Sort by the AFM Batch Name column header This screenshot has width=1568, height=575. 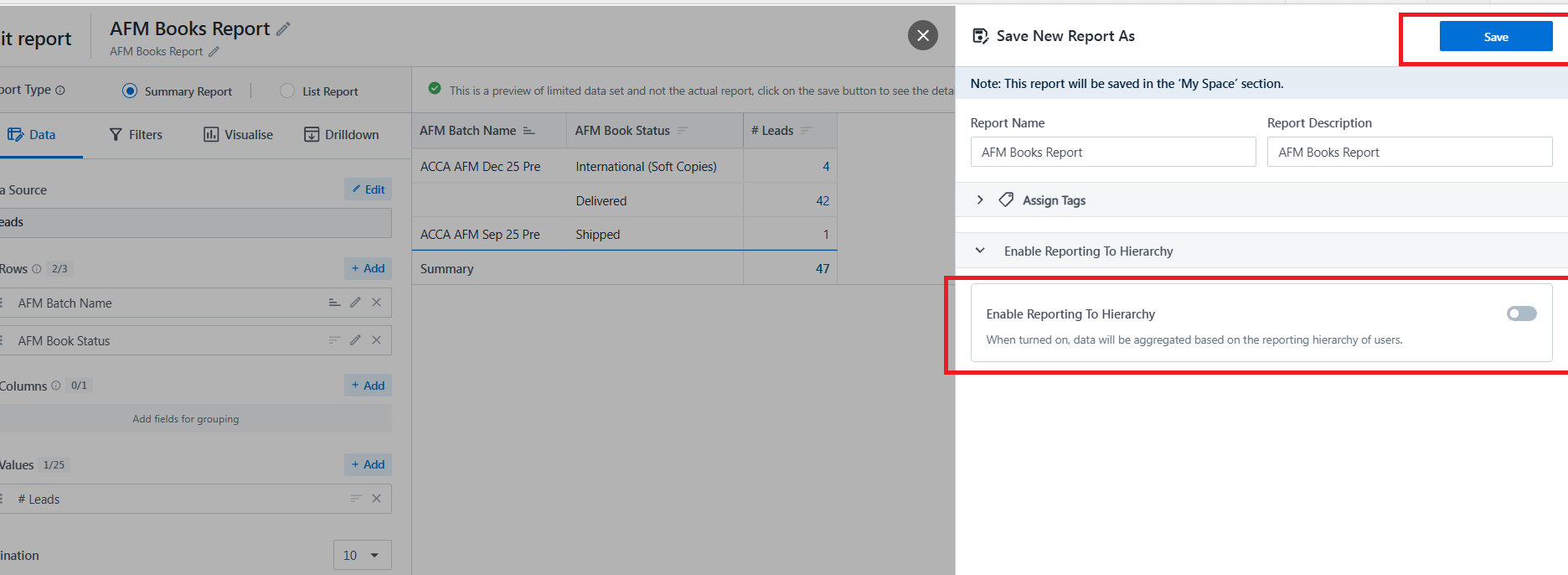pyautogui.click(x=529, y=131)
